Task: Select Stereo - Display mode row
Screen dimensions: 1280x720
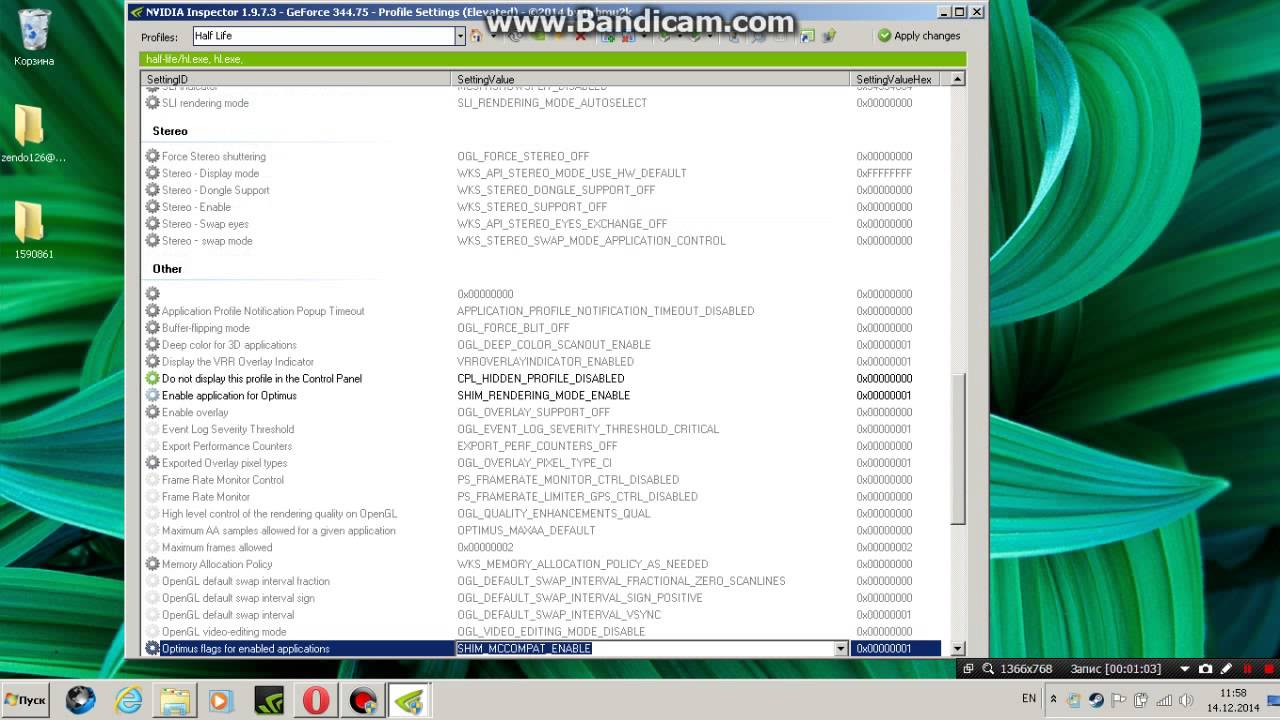Action: pyautogui.click(x=541, y=173)
